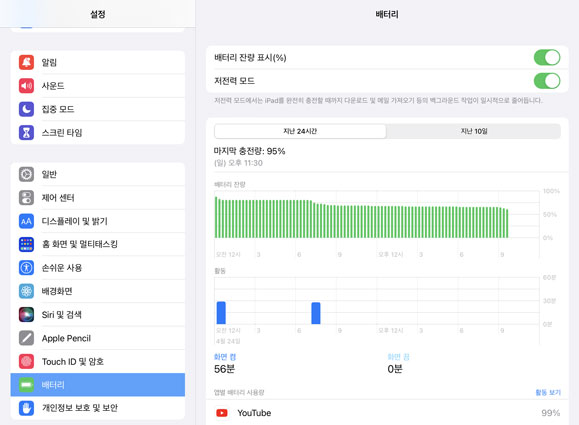Select the 지난 24시간 tab
Image resolution: width=579 pixels, height=425 pixels.
(x=300, y=131)
